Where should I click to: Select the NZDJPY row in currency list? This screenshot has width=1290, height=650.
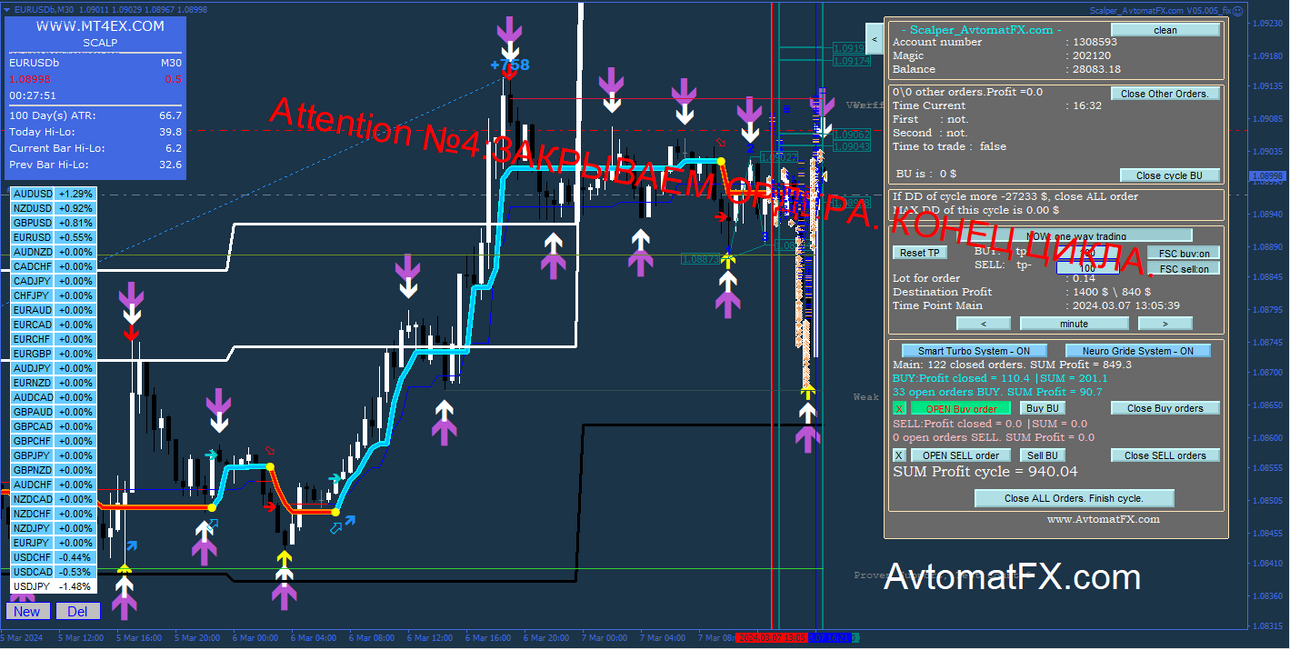(53, 527)
